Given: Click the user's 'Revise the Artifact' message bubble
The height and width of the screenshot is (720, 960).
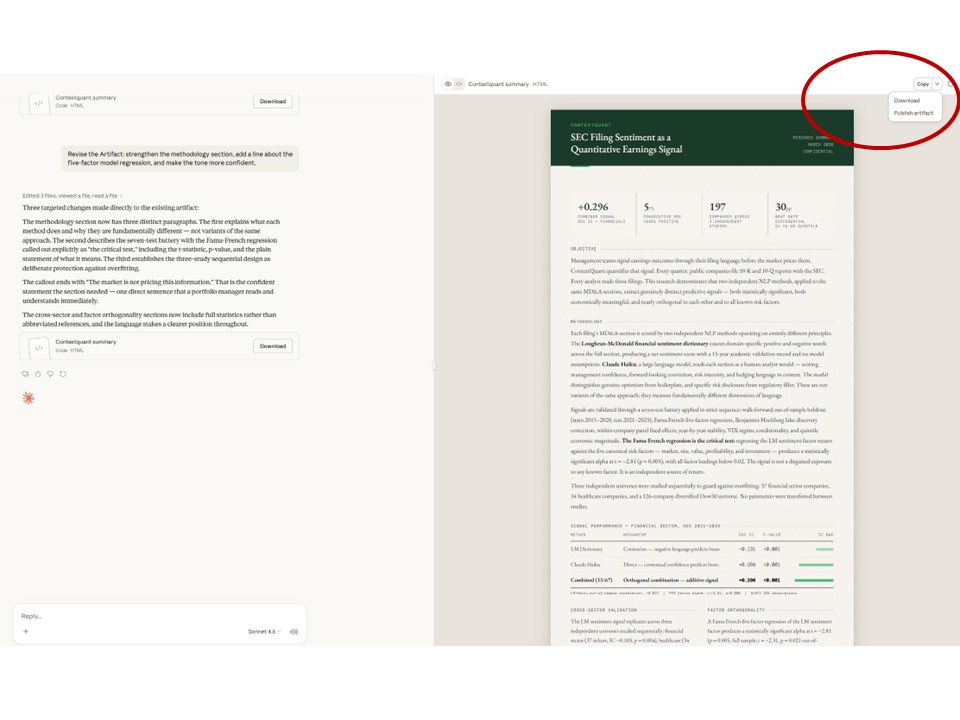Looking at the screenshot, I should 180,158.
